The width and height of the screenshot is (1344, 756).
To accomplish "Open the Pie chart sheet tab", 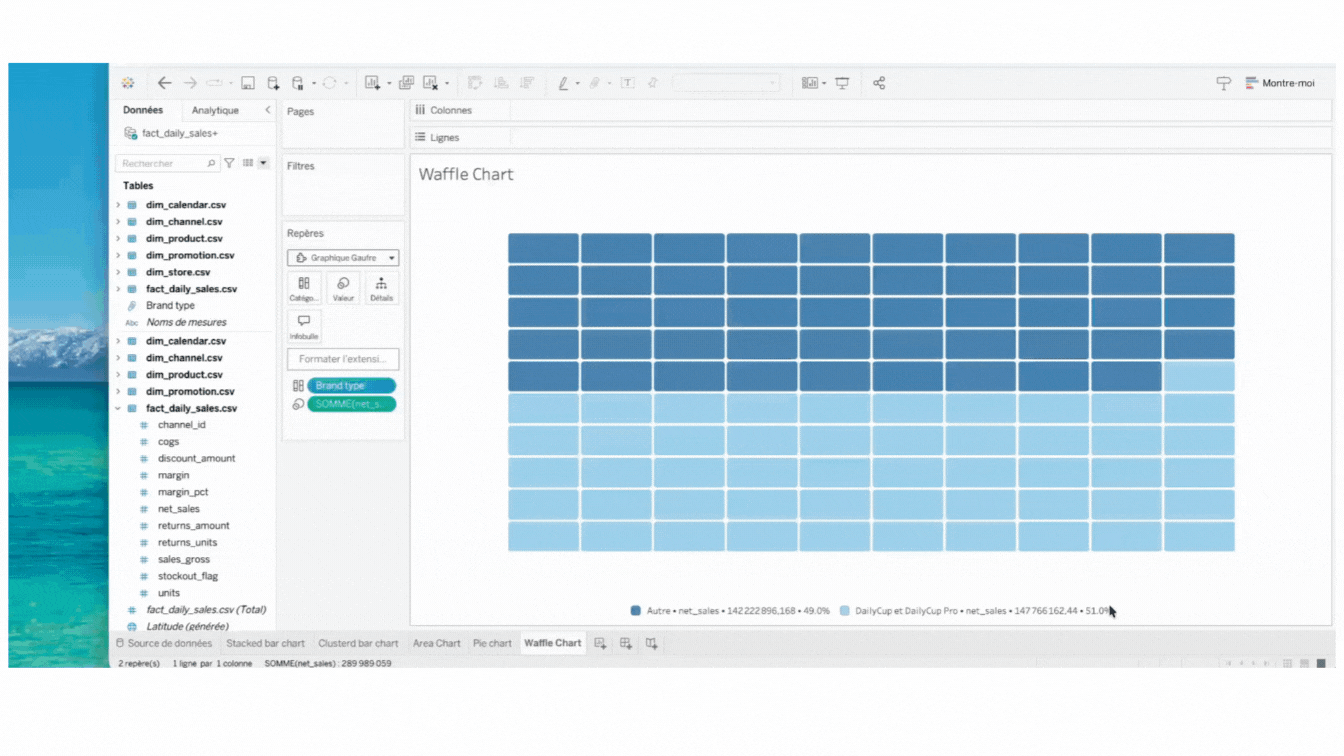I will [492, 643].
